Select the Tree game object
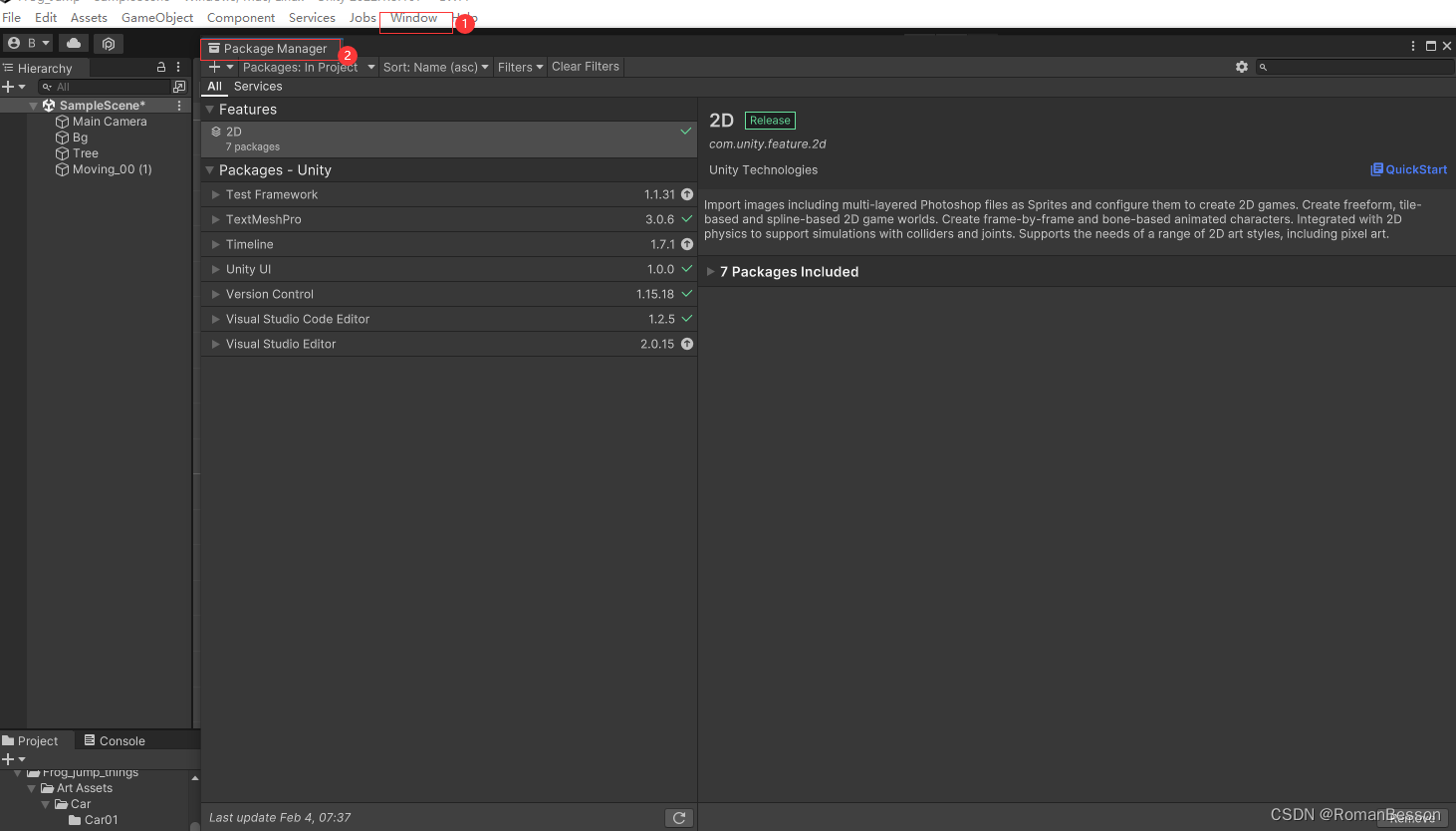Viewport: 1456px width, 831px height. tap(86, 153)
